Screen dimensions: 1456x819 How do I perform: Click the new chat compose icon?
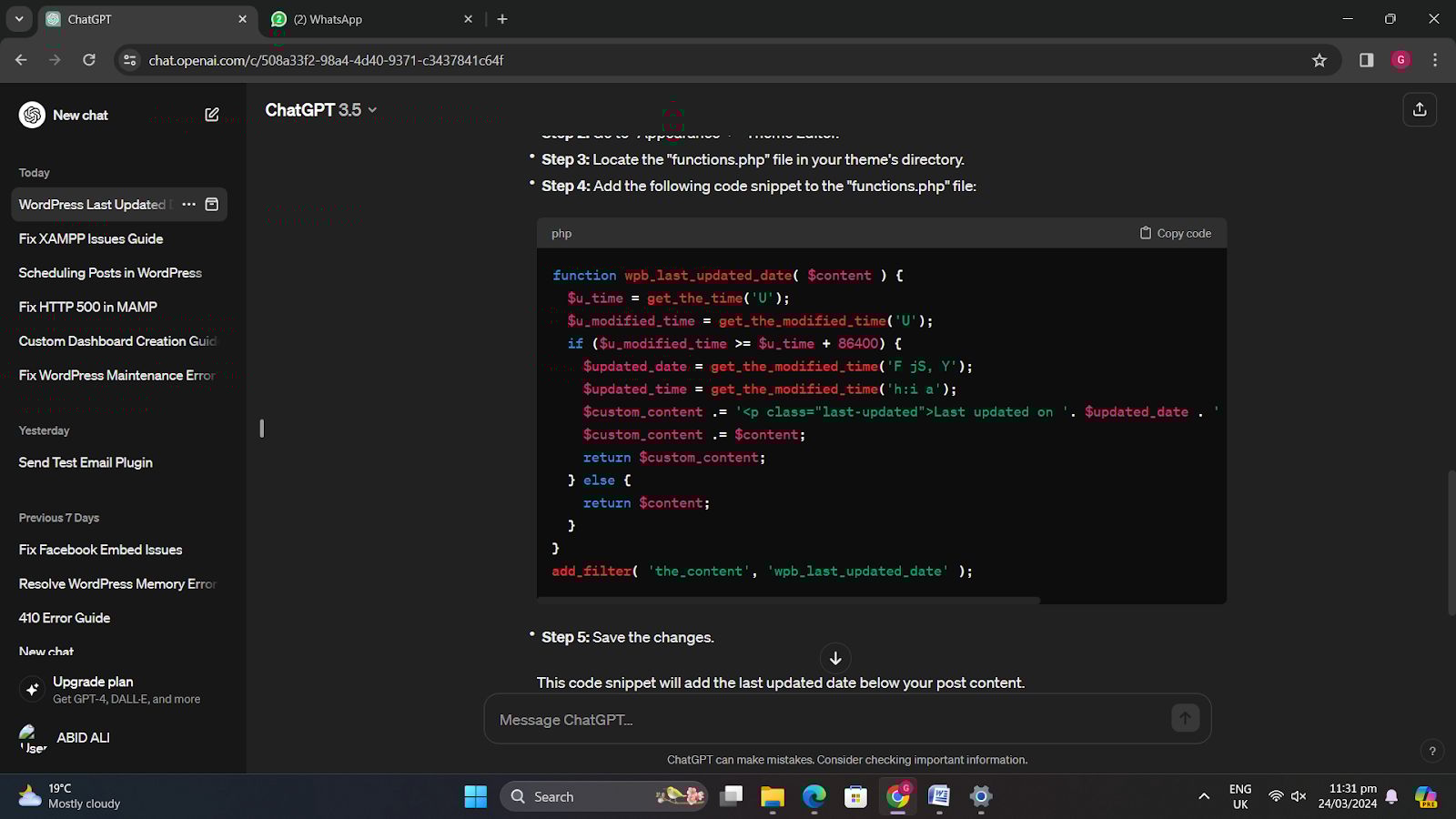212,115
